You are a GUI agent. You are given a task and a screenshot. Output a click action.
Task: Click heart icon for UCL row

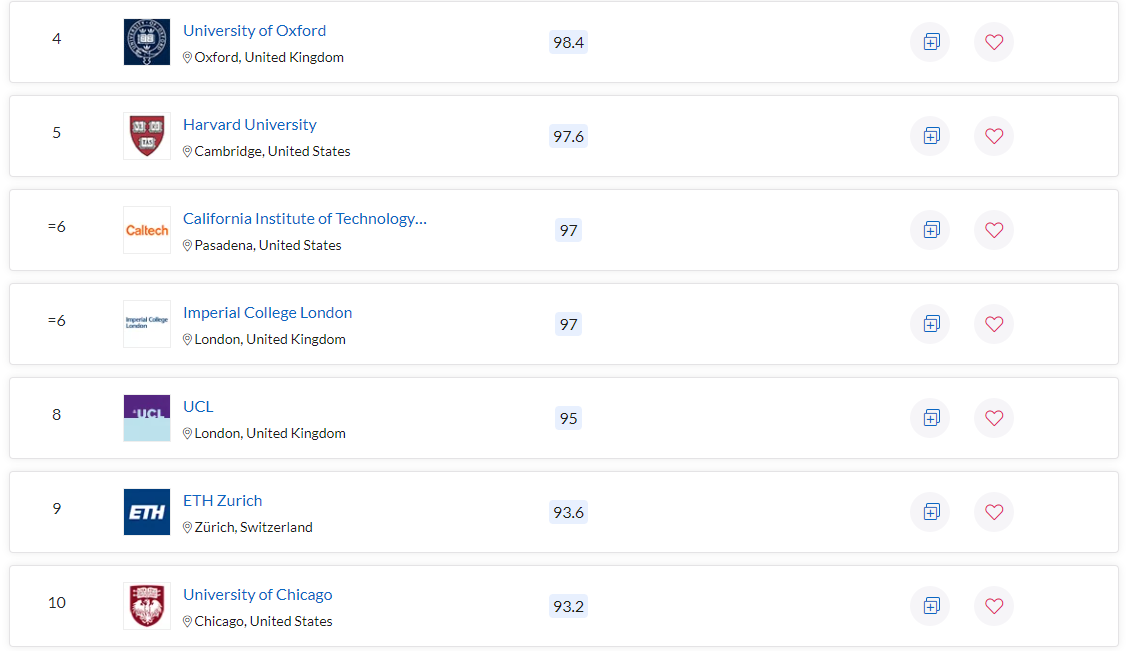(994, 418)
